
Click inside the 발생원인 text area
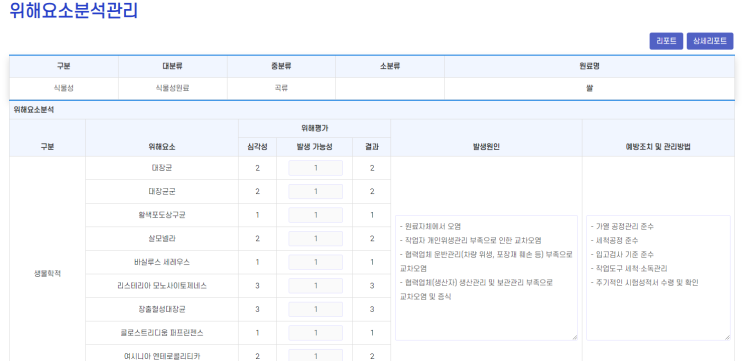486,278
